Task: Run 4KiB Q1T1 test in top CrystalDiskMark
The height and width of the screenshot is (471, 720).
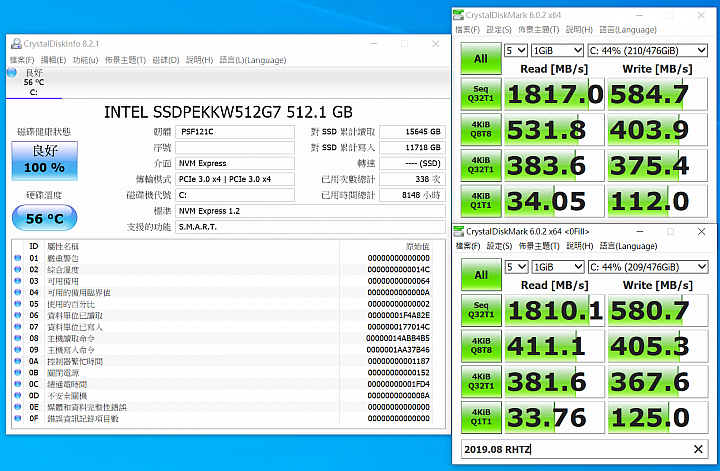Action: (481, 201)
